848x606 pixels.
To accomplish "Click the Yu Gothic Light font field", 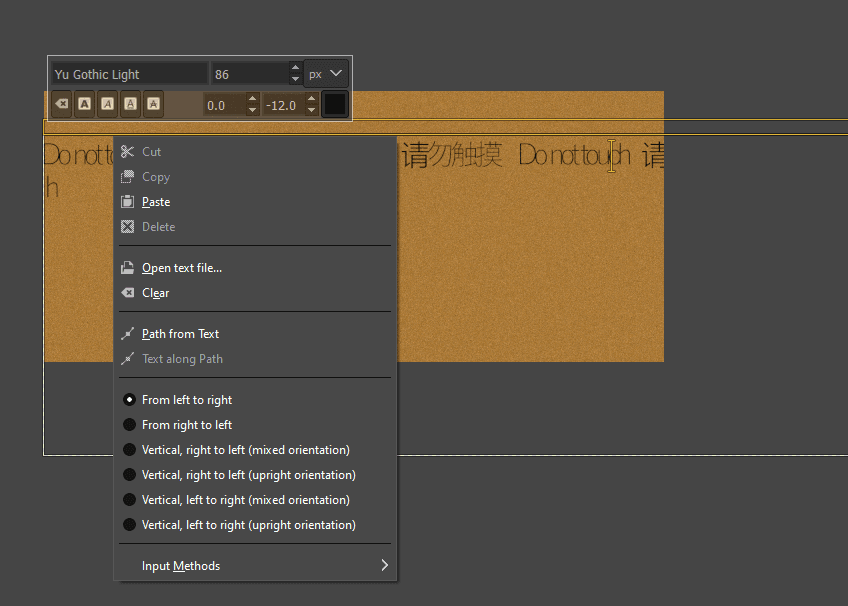I will pyautogui.click(x=129, y=74).
